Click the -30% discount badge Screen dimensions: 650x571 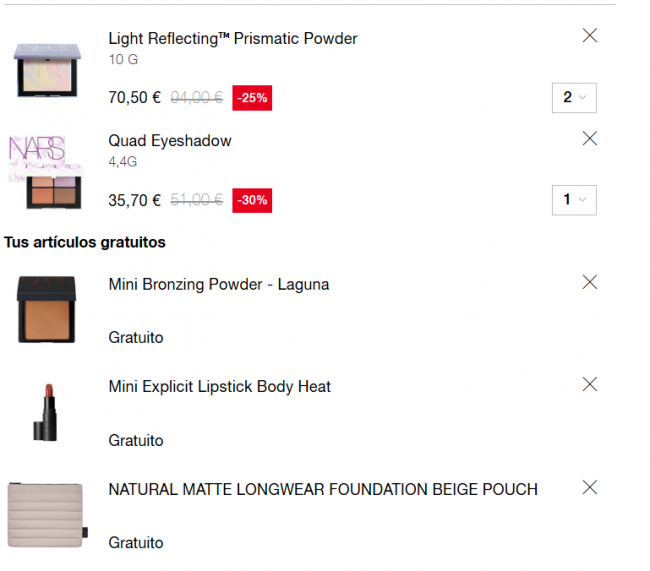coord(252,200)
